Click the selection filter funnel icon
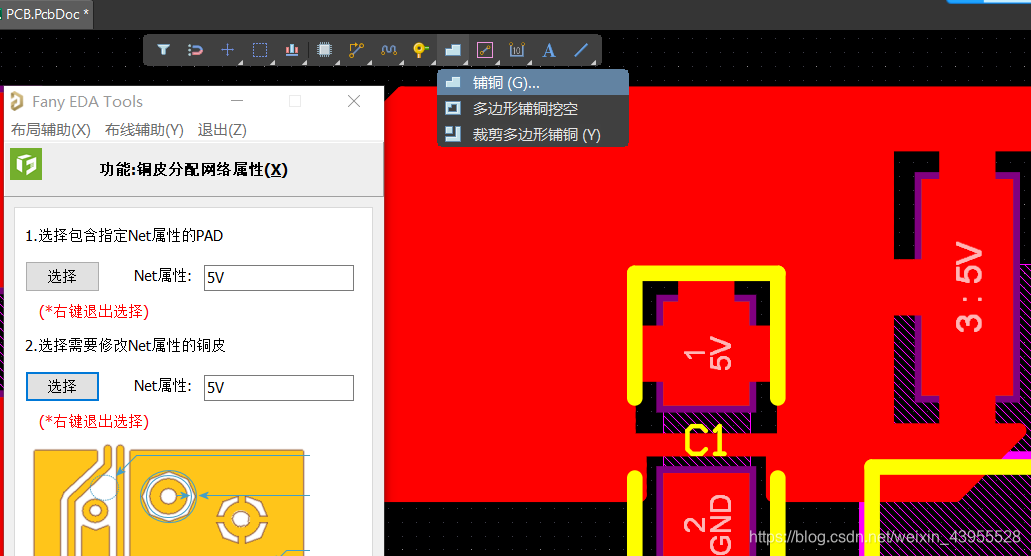The height and width of the screenshot is (556, 1031). tap(164, 49)
